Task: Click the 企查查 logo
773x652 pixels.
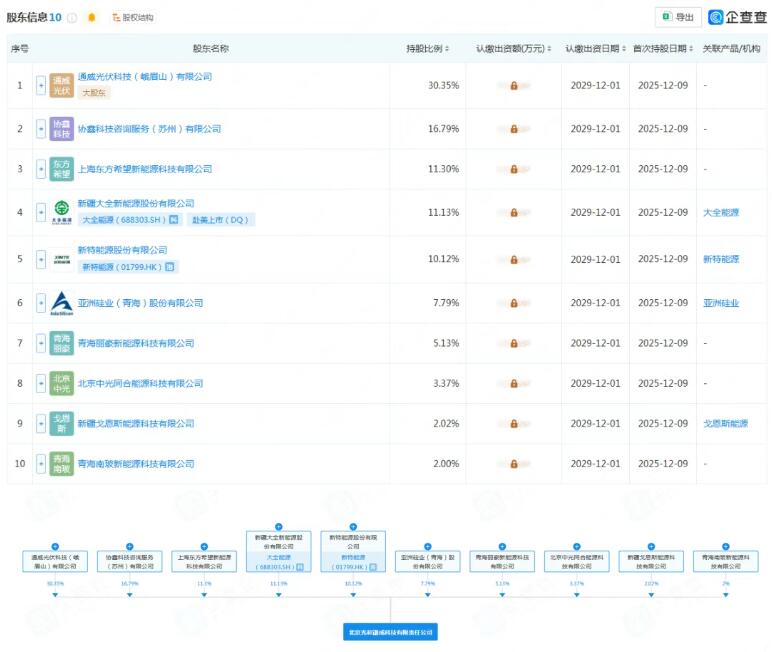Action: tap(737, 17)
